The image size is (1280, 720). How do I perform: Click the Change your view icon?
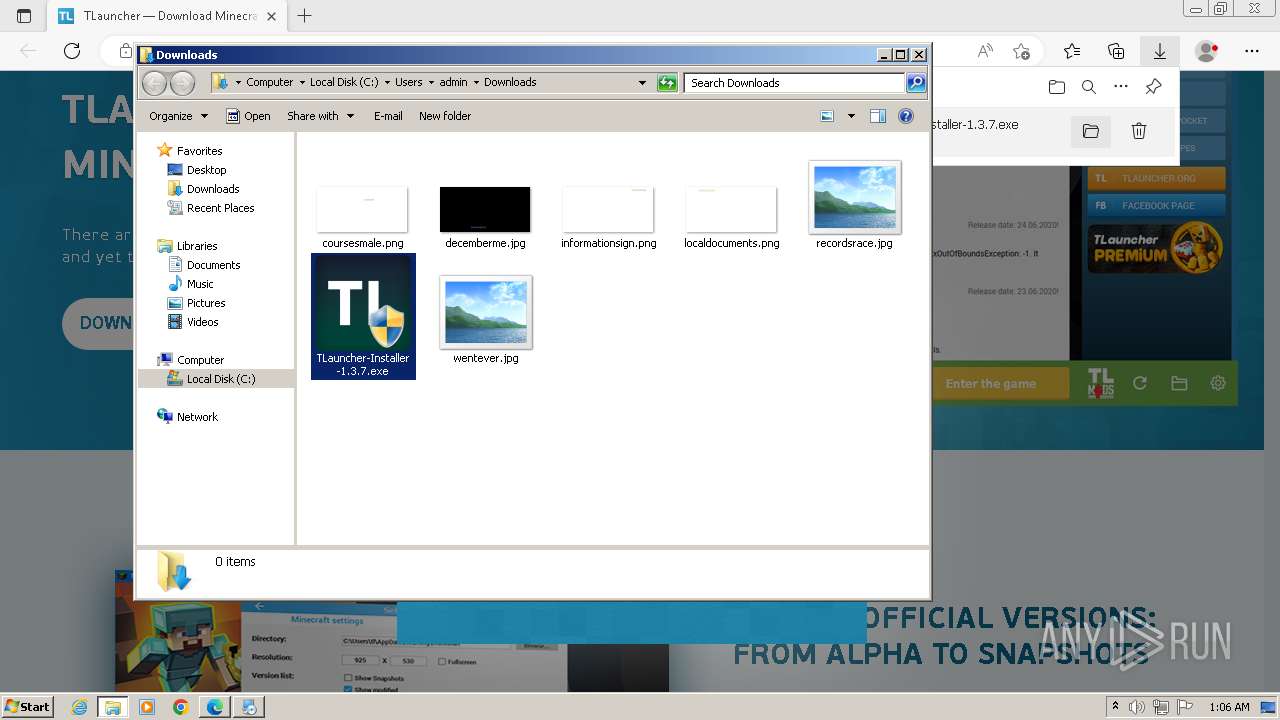827,116
